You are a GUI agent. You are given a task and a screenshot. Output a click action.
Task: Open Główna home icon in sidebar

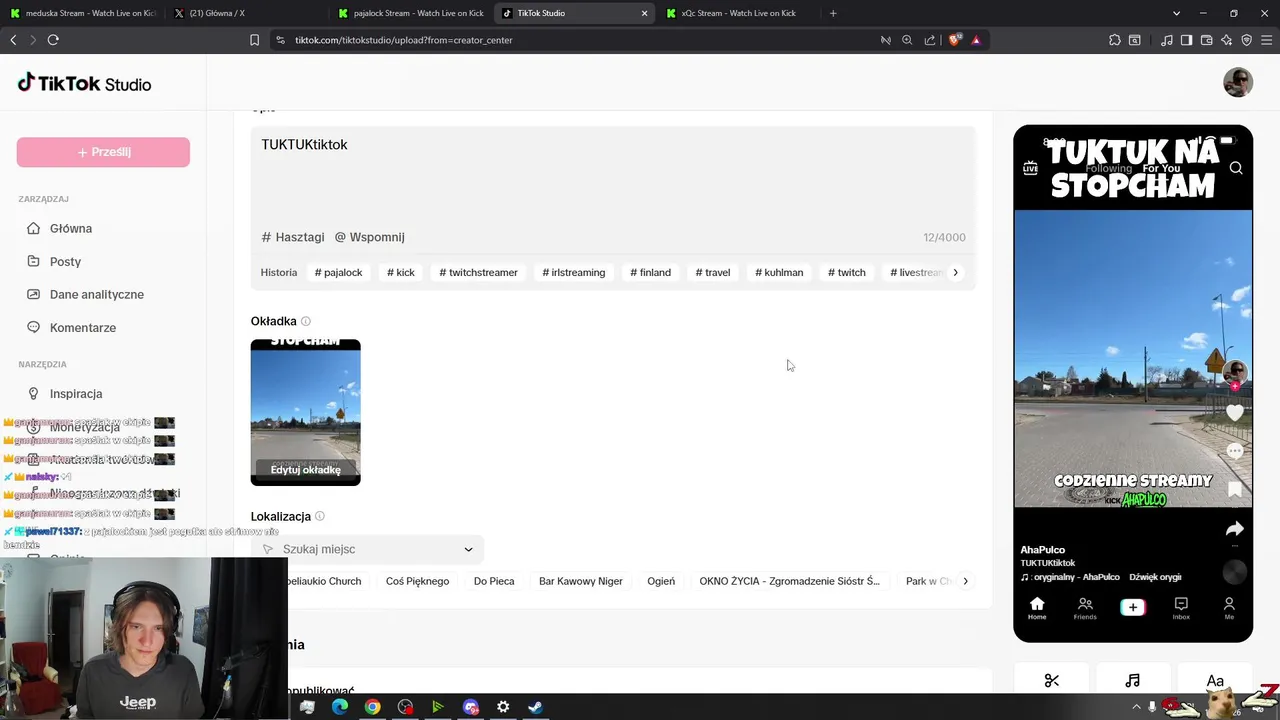33,228
